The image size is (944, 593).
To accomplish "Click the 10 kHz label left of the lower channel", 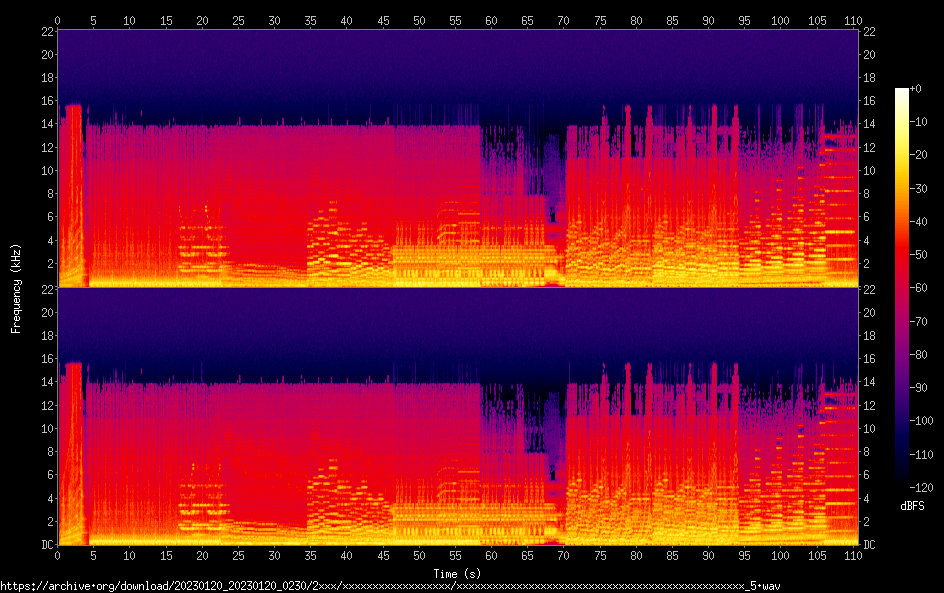I will [x=45, y=428].
